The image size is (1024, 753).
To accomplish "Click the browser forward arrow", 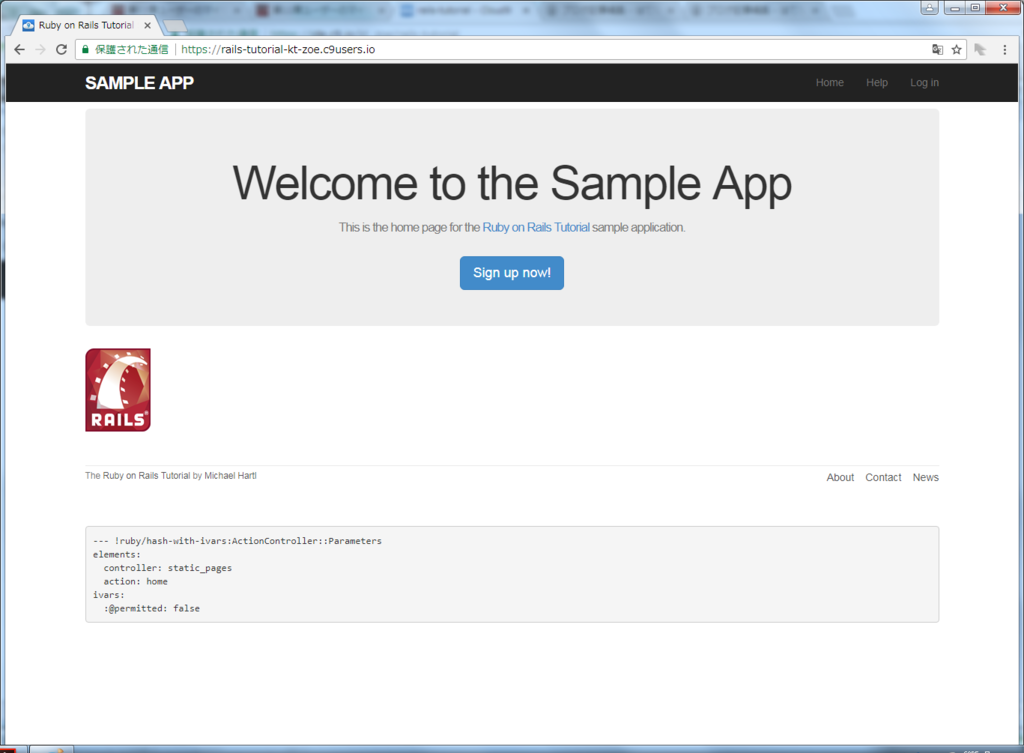I will pyautogui.click(x=40, y=50).
